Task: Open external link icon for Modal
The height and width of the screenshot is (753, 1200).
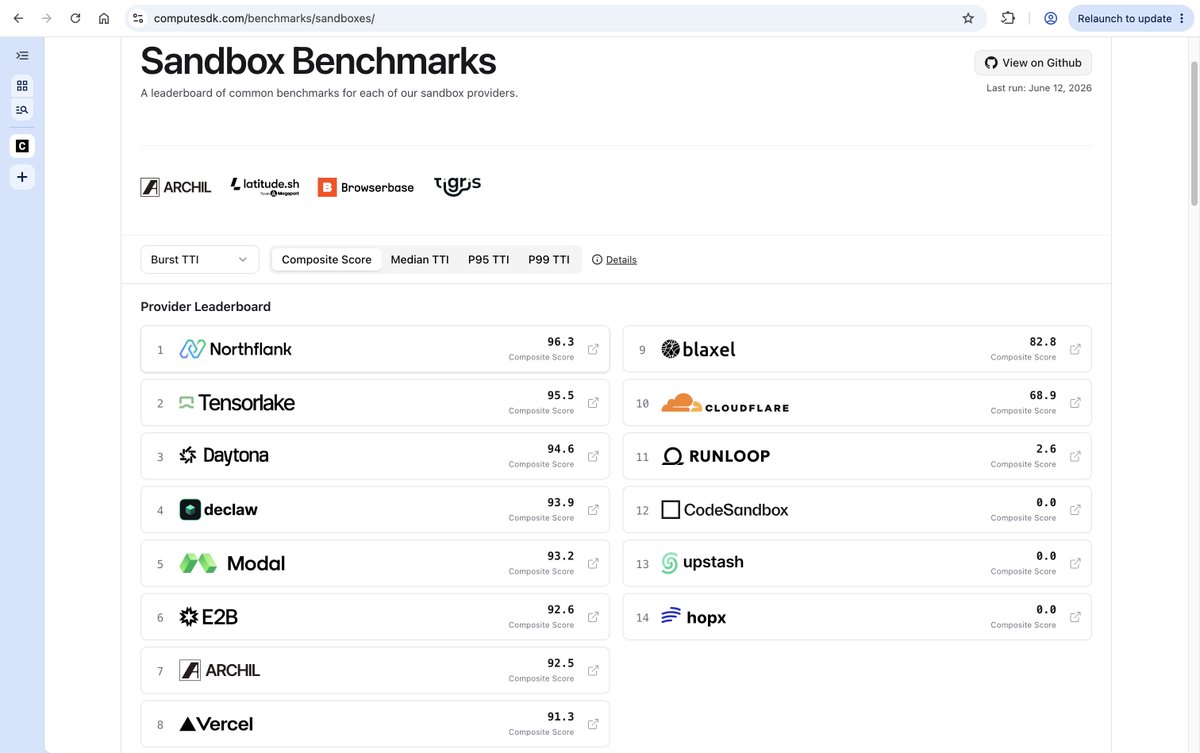Action: [x=593, y=563]
